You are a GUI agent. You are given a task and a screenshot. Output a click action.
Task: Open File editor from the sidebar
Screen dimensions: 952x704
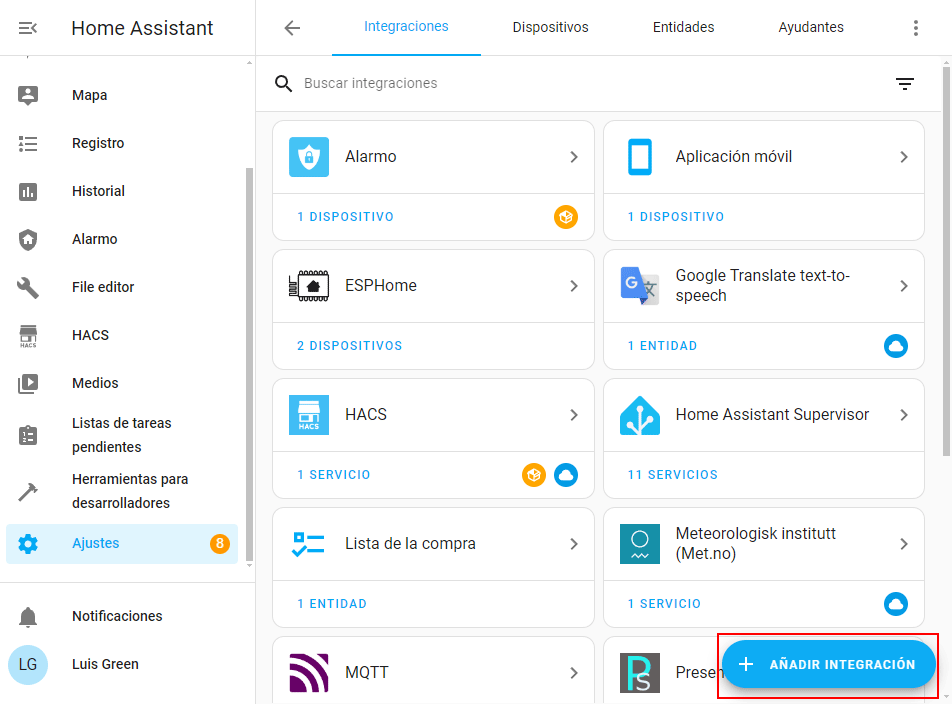point(103,287)
